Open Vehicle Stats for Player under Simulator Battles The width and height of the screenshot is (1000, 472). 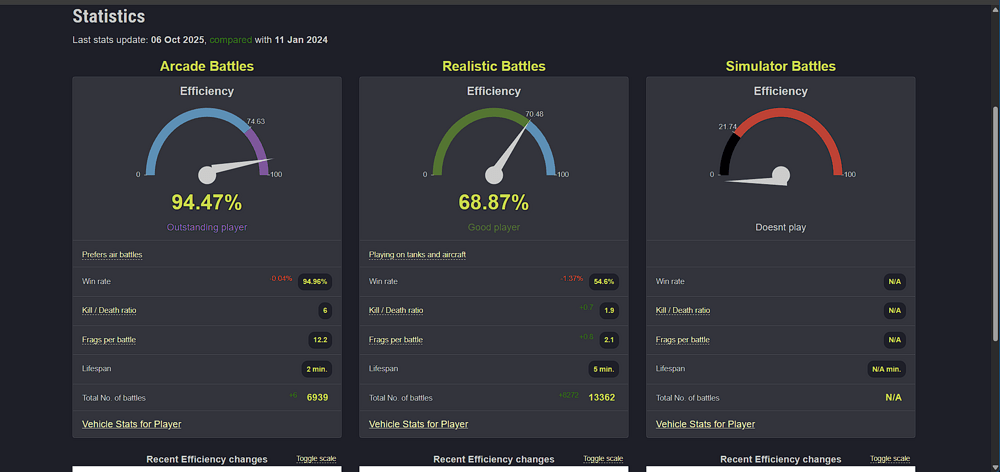click(705, 424)
